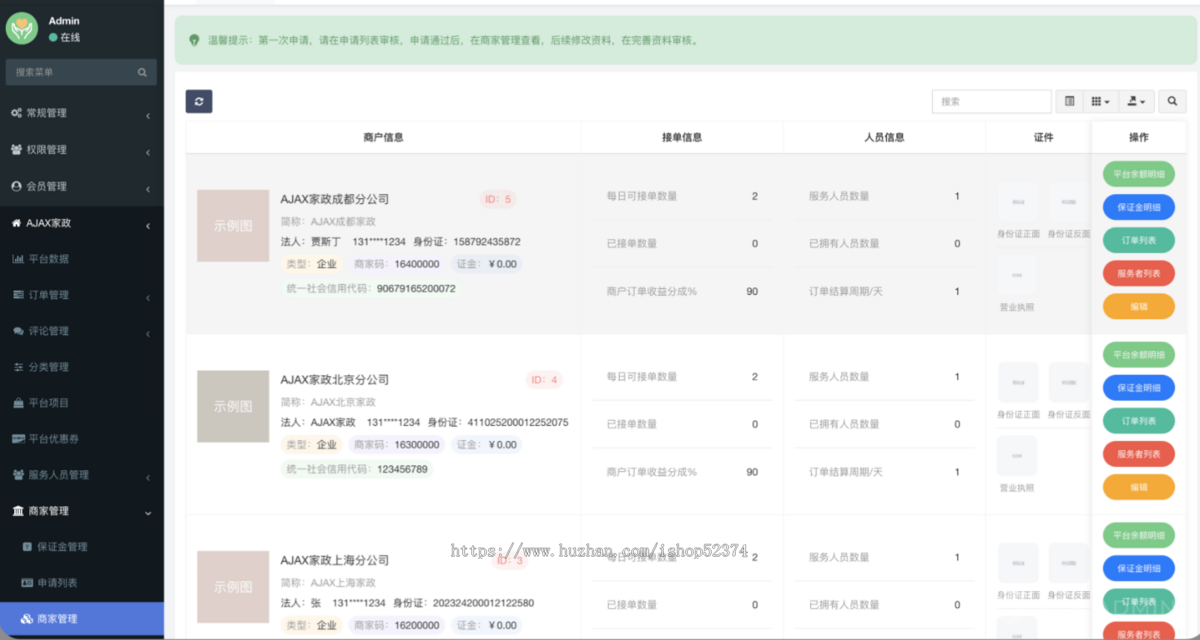Toggle table card view icon
This screenshot has height=640, width=1200.
(1070, 101)
